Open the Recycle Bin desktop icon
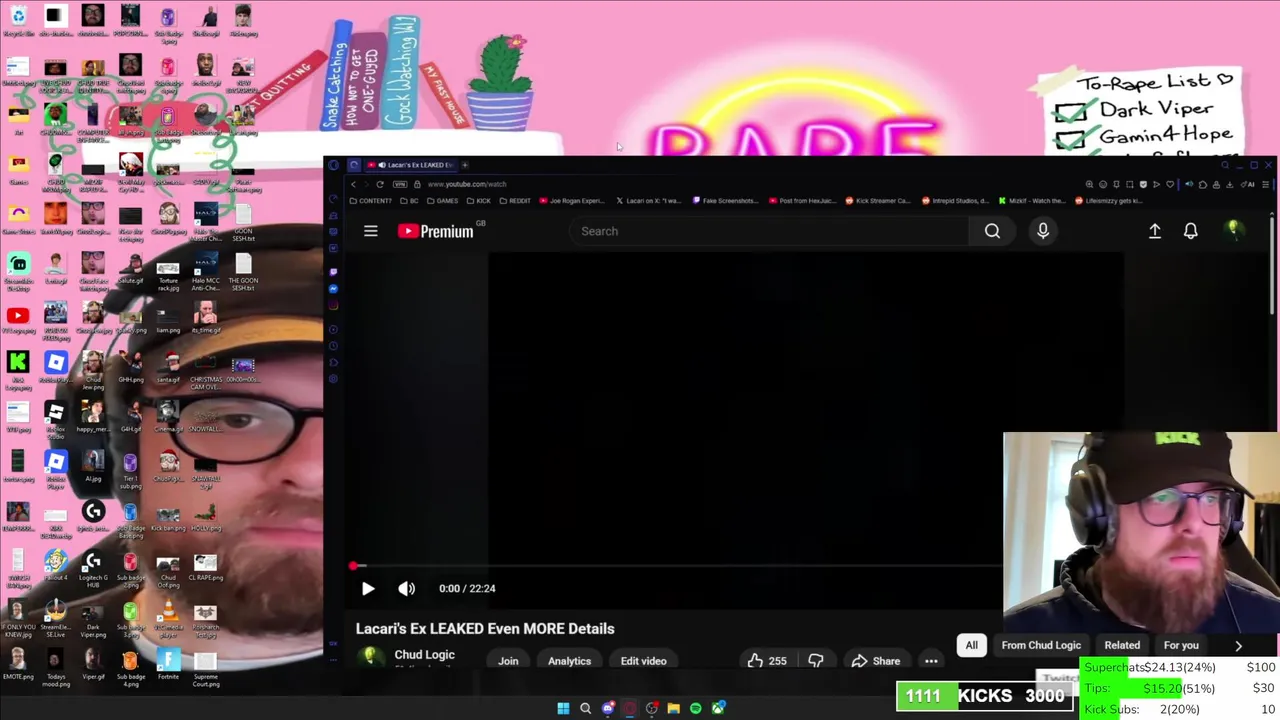Viewport: 1280px width, 720px height. coord(18,20)
